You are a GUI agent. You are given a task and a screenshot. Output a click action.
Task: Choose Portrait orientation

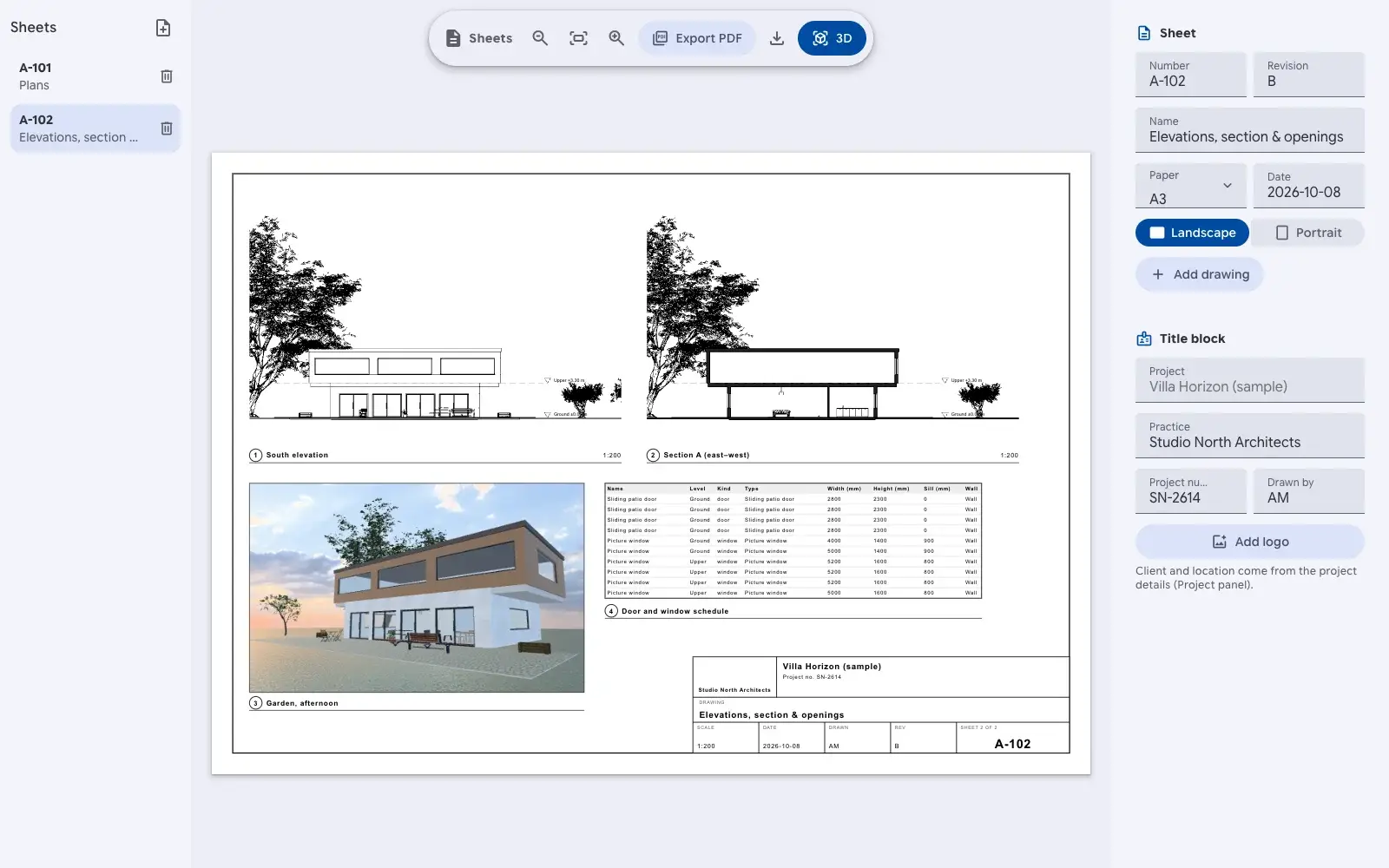pyautogui.click(x=1308, y=233)
